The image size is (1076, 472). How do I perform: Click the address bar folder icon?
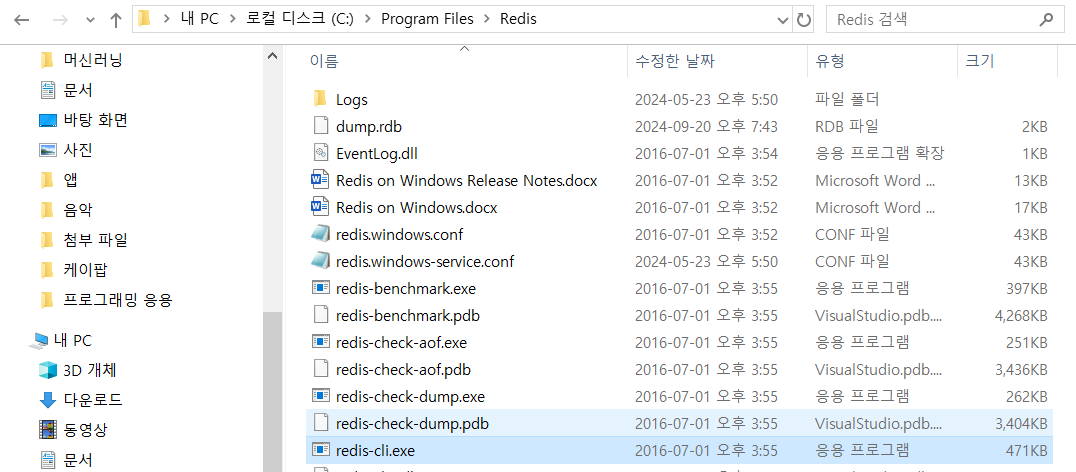(144, 19)
